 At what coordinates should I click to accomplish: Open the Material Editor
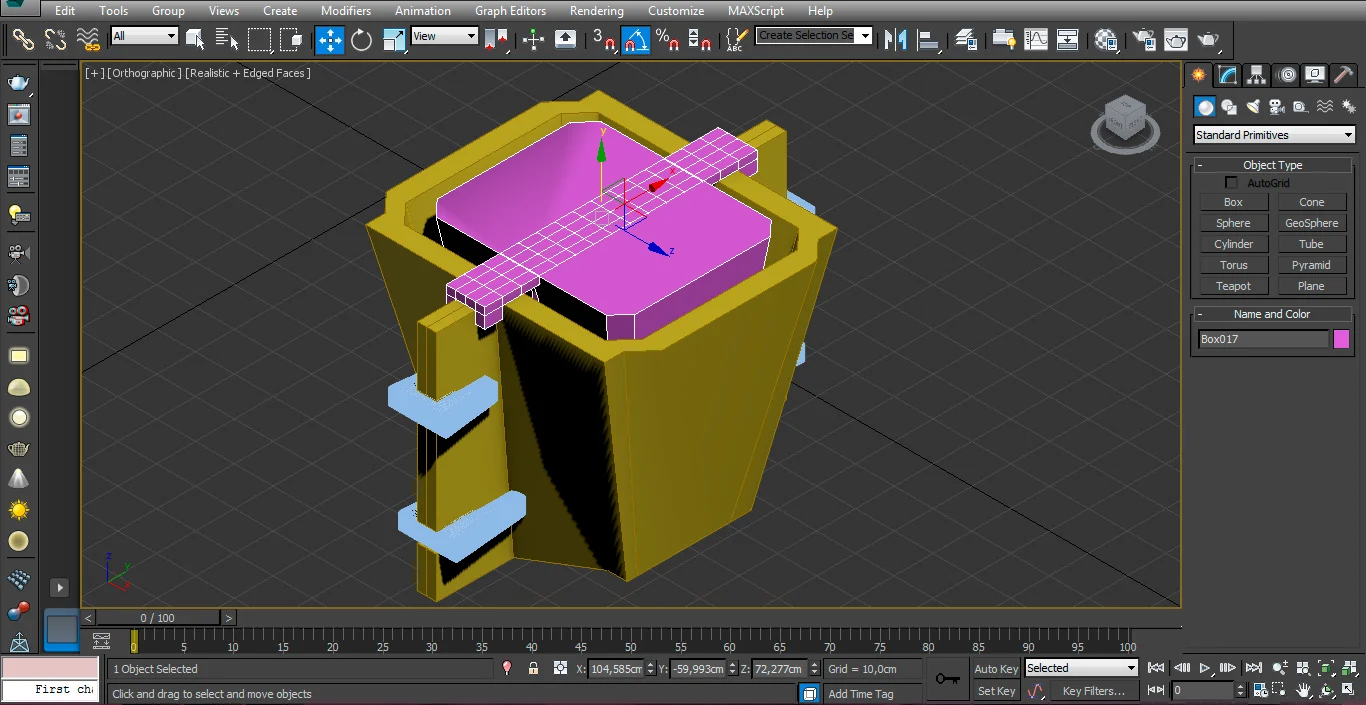(x=1105, y=40)
